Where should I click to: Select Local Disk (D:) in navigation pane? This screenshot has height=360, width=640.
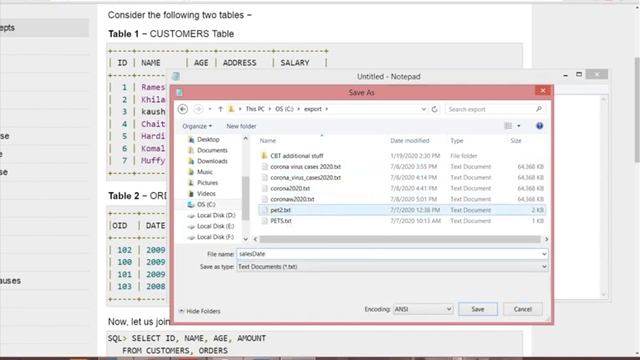216,215
